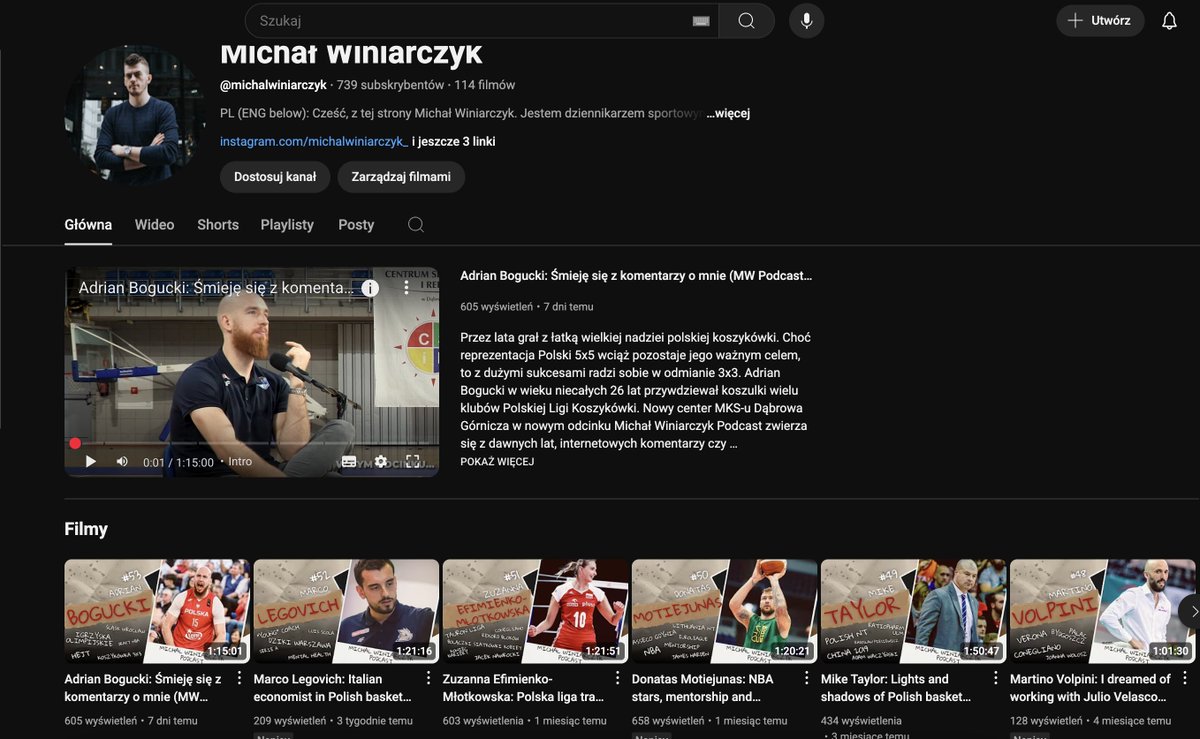Screen dimensions: 1200x739
Task: Click the search magnifier button in top bar
Action: click(x=746, y=21)
